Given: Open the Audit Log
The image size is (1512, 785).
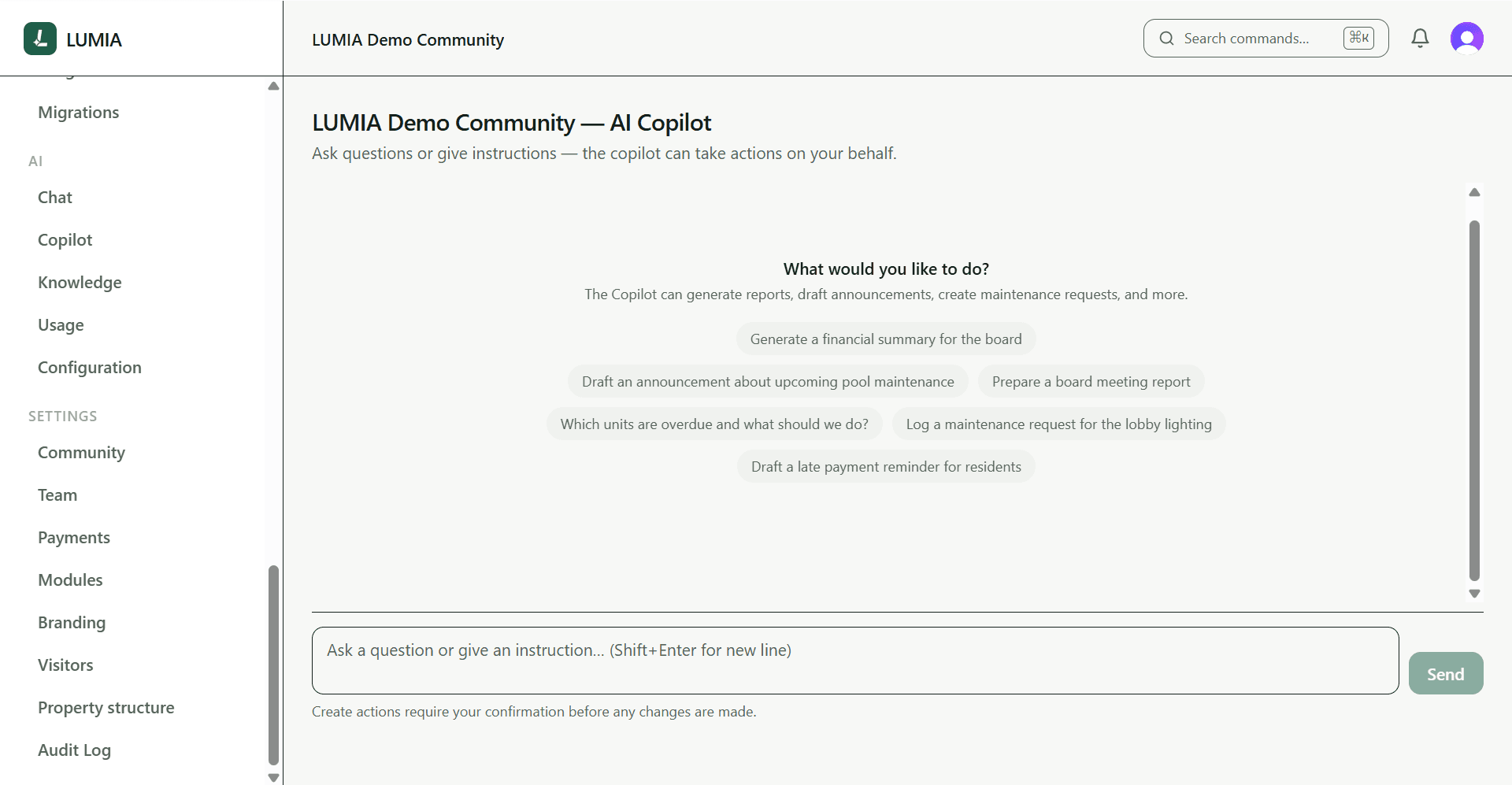Looking at the screenshot, I should tap(74, 750).
